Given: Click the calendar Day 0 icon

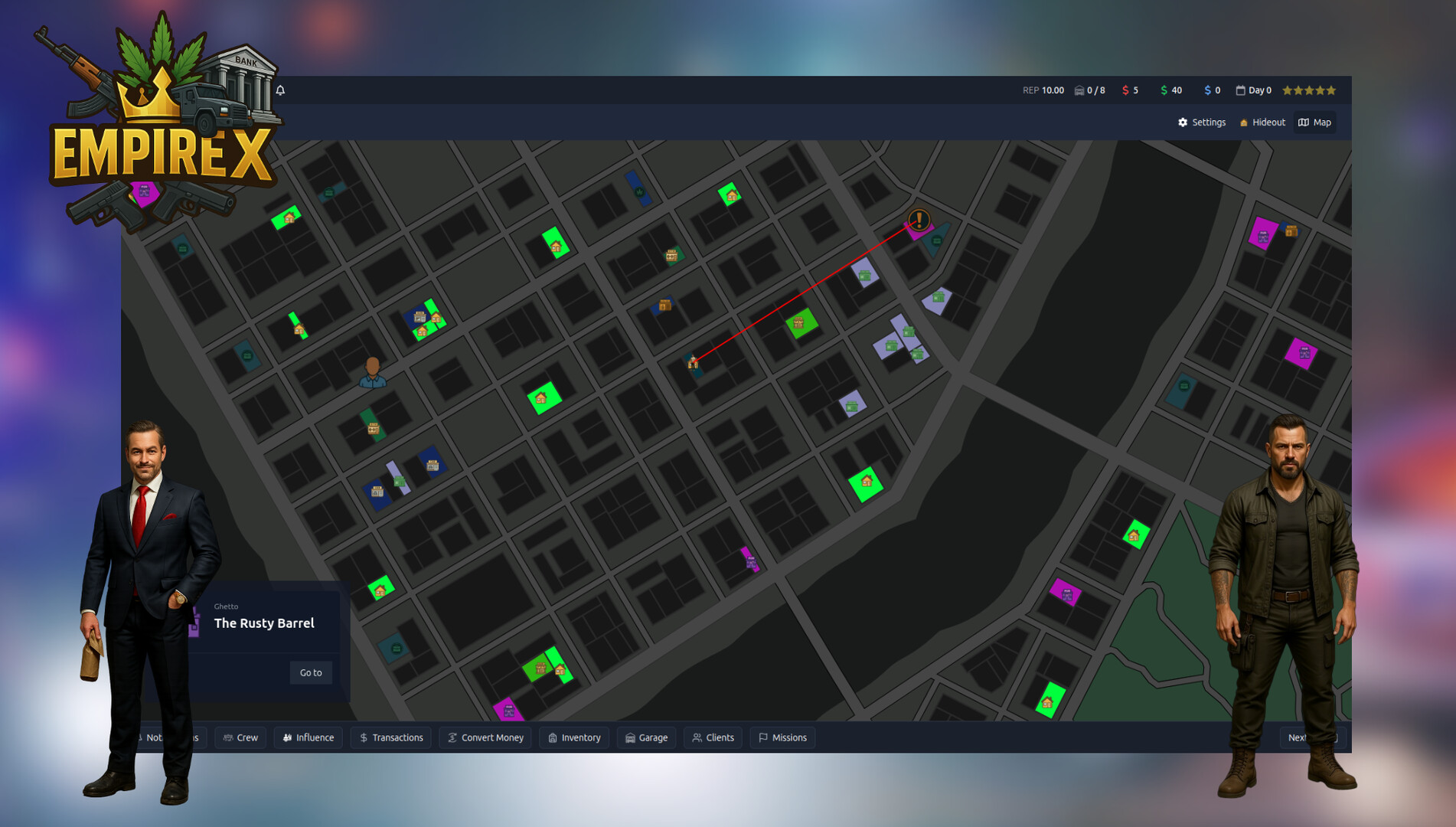Looking at the screenshot, I should (1242, 90).
